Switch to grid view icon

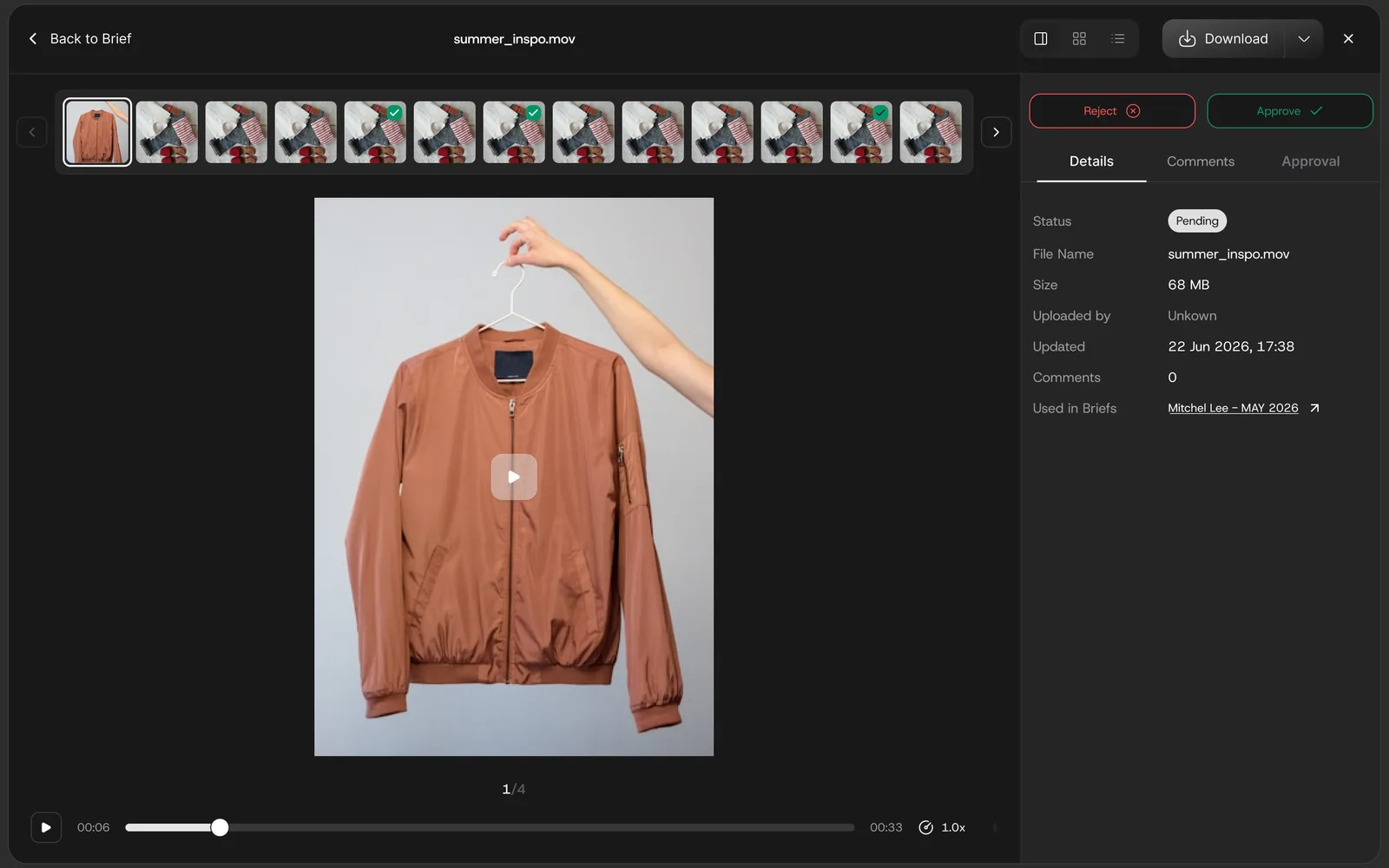click(1079, 39)
